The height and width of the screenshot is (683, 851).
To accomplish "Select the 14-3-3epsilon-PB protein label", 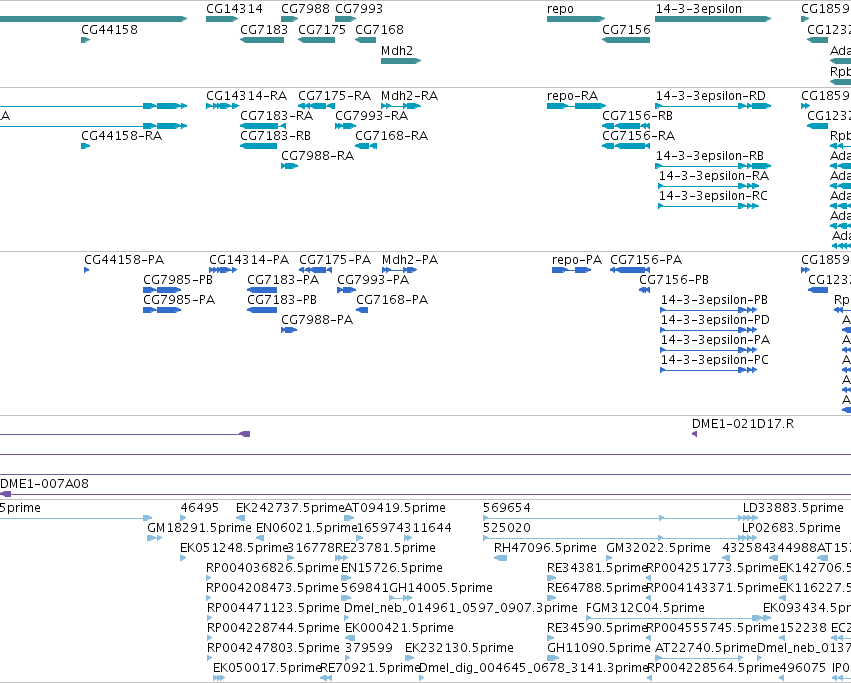I will (714, 300).
